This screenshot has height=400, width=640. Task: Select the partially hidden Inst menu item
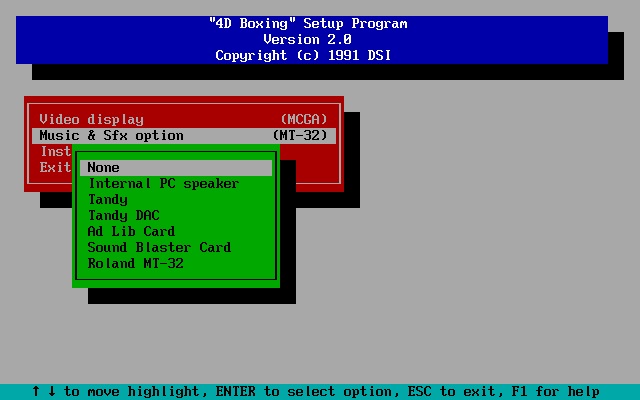[55, 151]
